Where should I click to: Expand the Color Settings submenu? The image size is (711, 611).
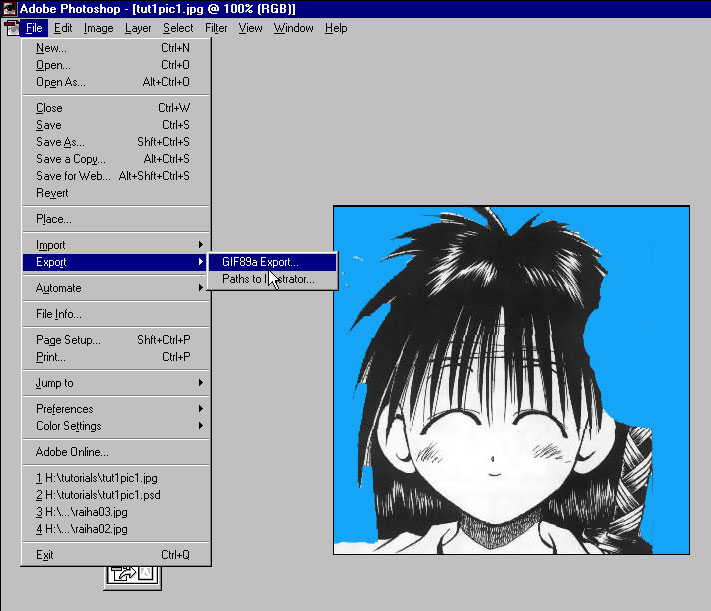[117, 426]
